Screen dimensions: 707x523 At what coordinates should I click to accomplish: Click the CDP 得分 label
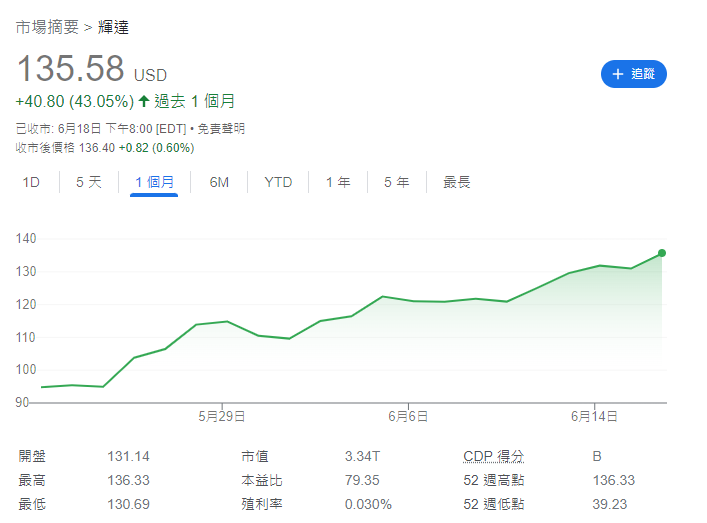(x=494, y=456)
